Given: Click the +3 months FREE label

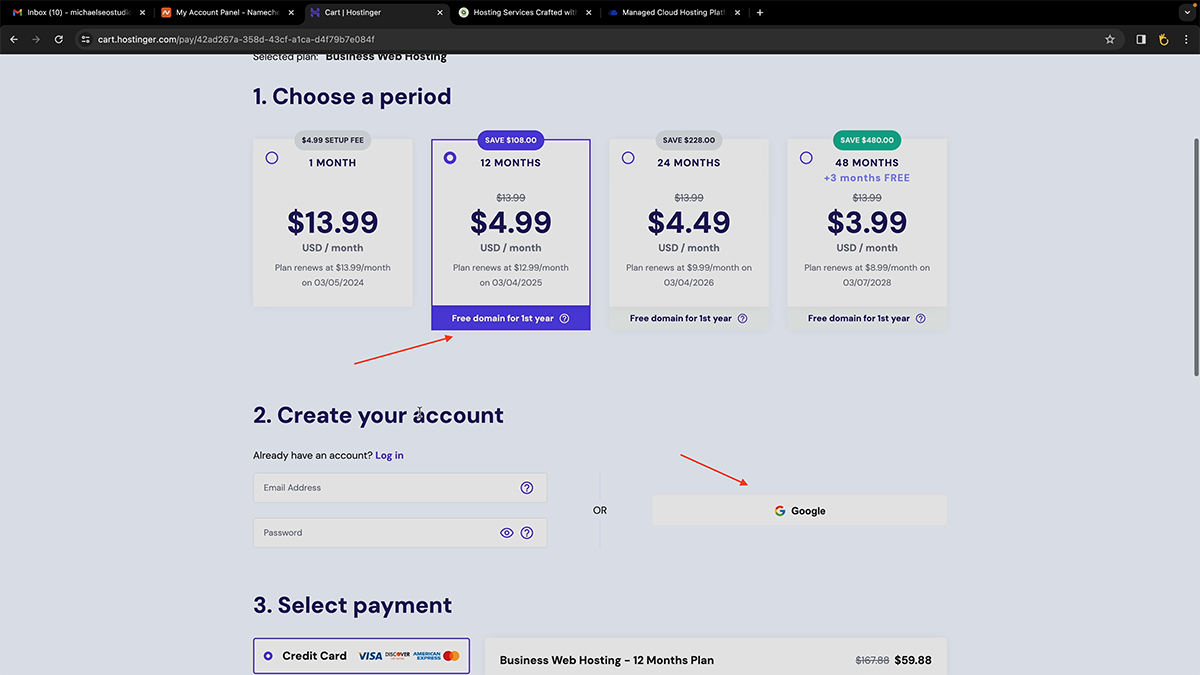Looking at the screenshot, I should tap(867, 178).
